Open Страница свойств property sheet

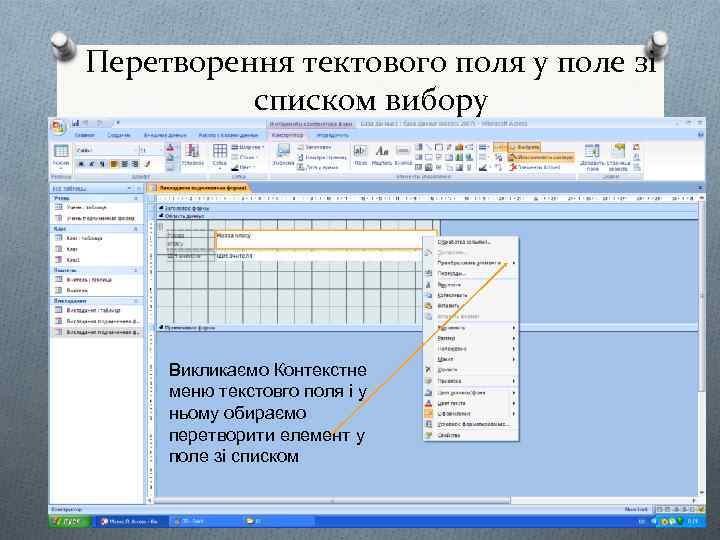pos(618,157)
